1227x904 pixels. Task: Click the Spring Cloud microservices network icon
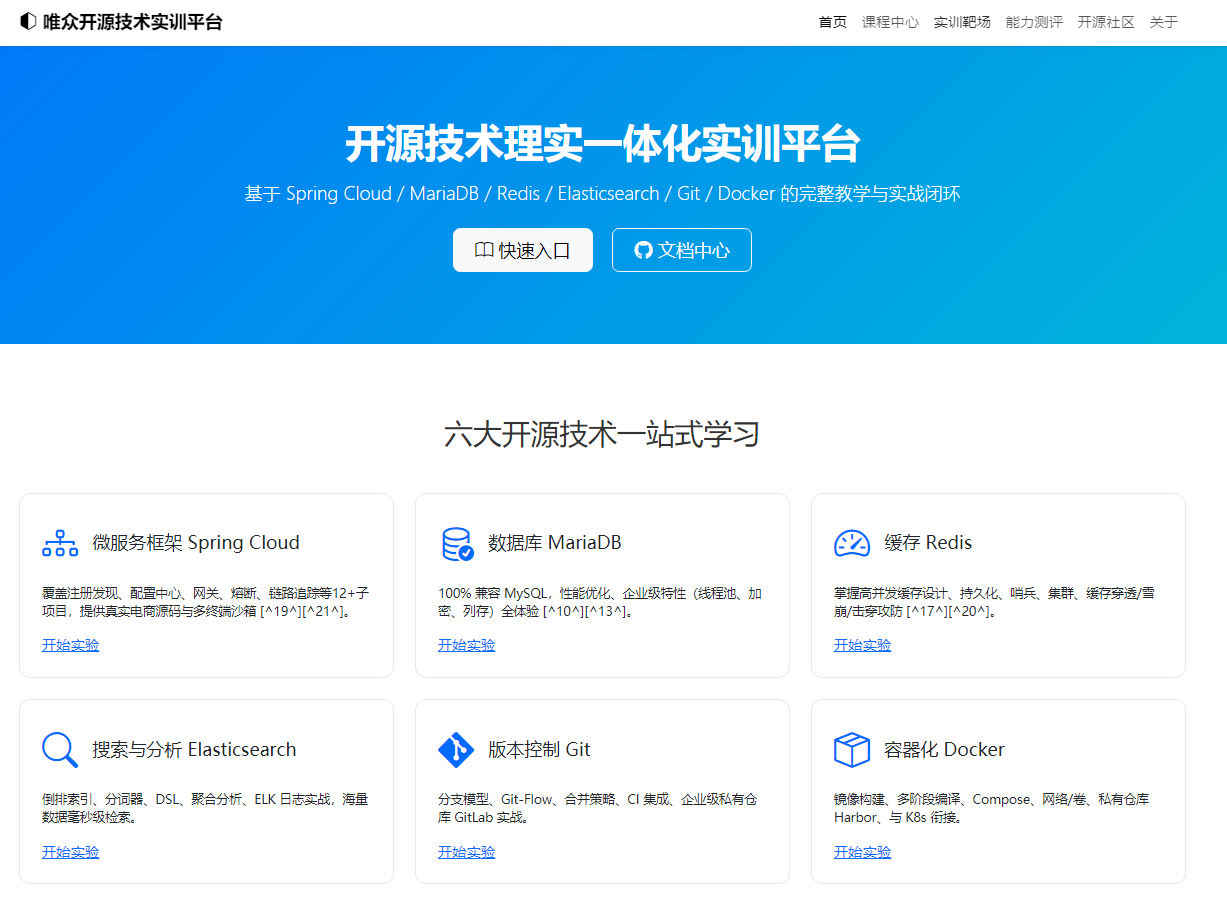coord(59,542)
